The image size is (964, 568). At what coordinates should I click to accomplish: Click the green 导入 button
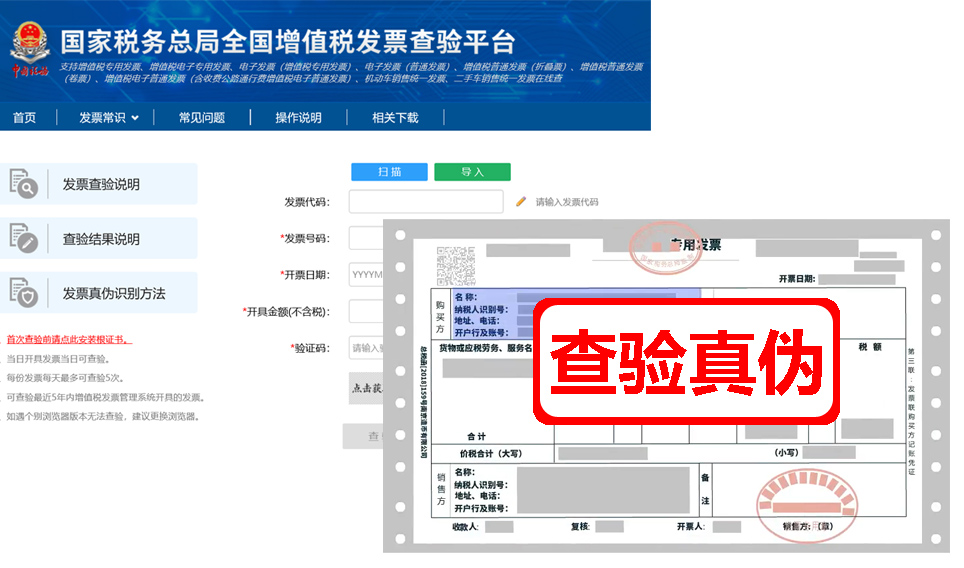472,172
